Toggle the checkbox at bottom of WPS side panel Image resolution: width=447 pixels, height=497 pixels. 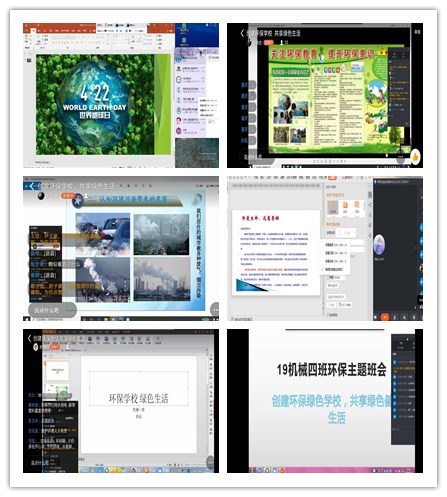point(327,315)
